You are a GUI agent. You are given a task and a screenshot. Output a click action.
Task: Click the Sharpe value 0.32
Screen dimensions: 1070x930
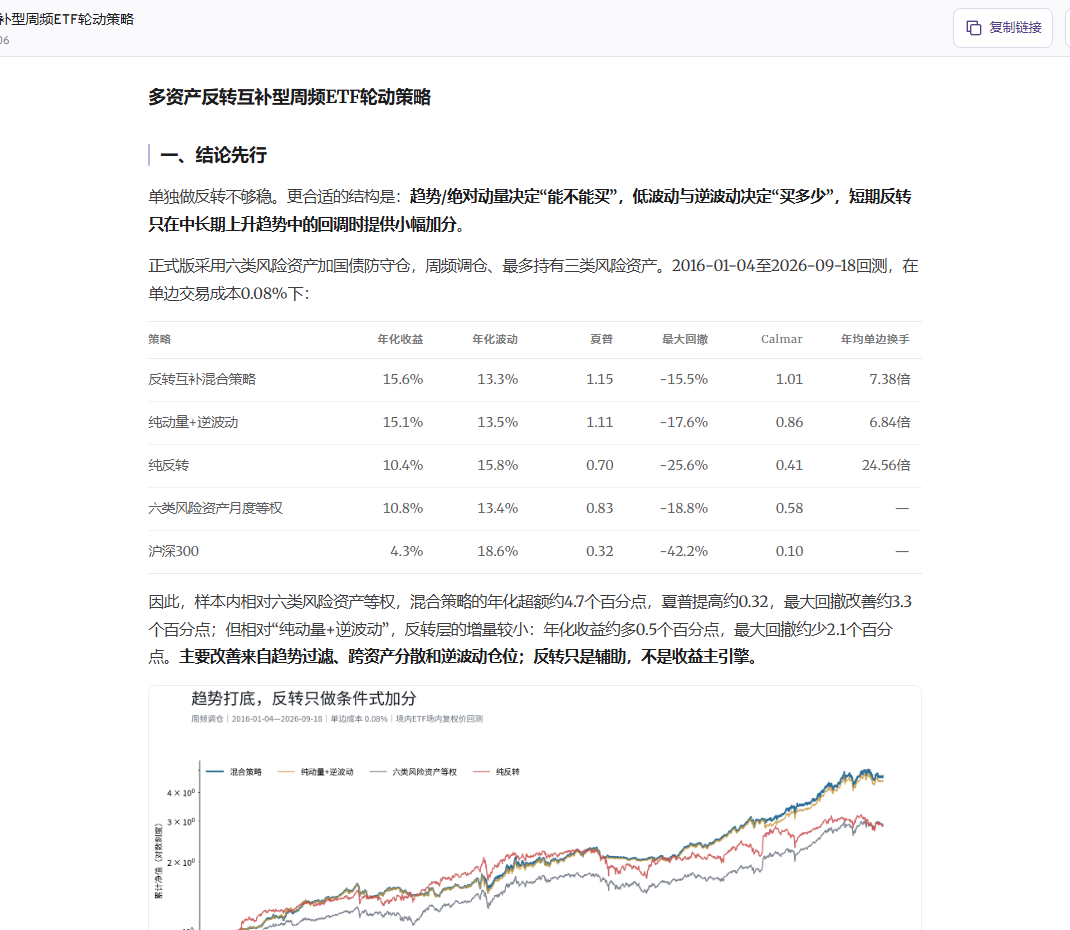(x=600, y=551)
